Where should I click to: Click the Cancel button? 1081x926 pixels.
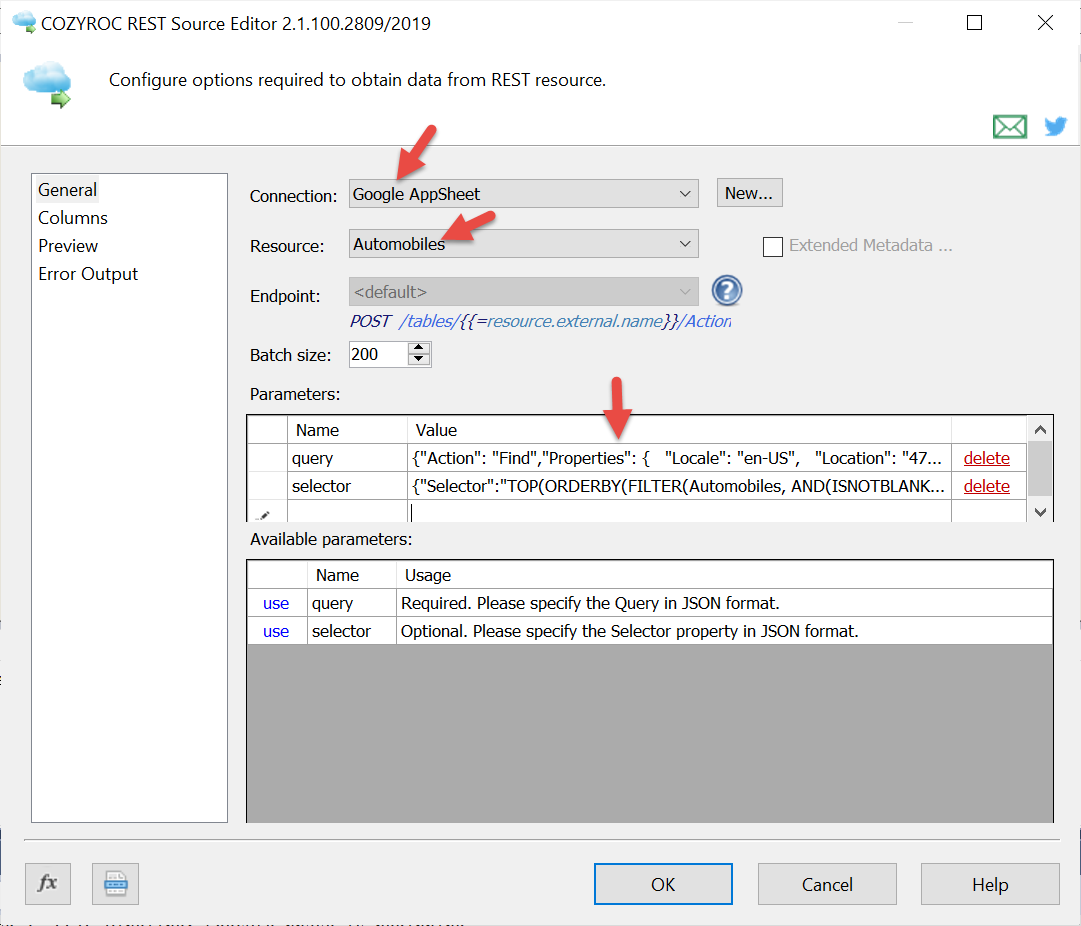tap(827, 884)
